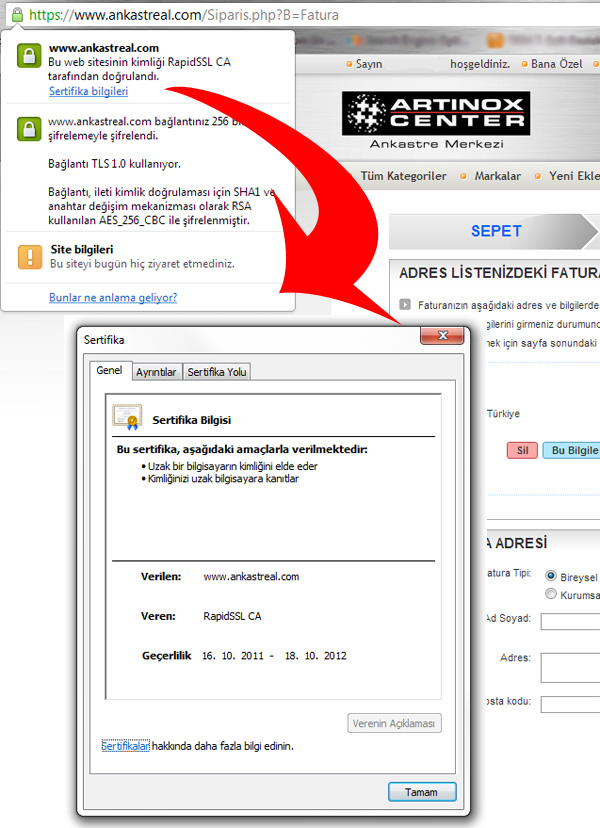This screenshot has height=828, width=600.
Task: Switch to the Sertifika Yolu tab
Action: [x=217, y=372]
